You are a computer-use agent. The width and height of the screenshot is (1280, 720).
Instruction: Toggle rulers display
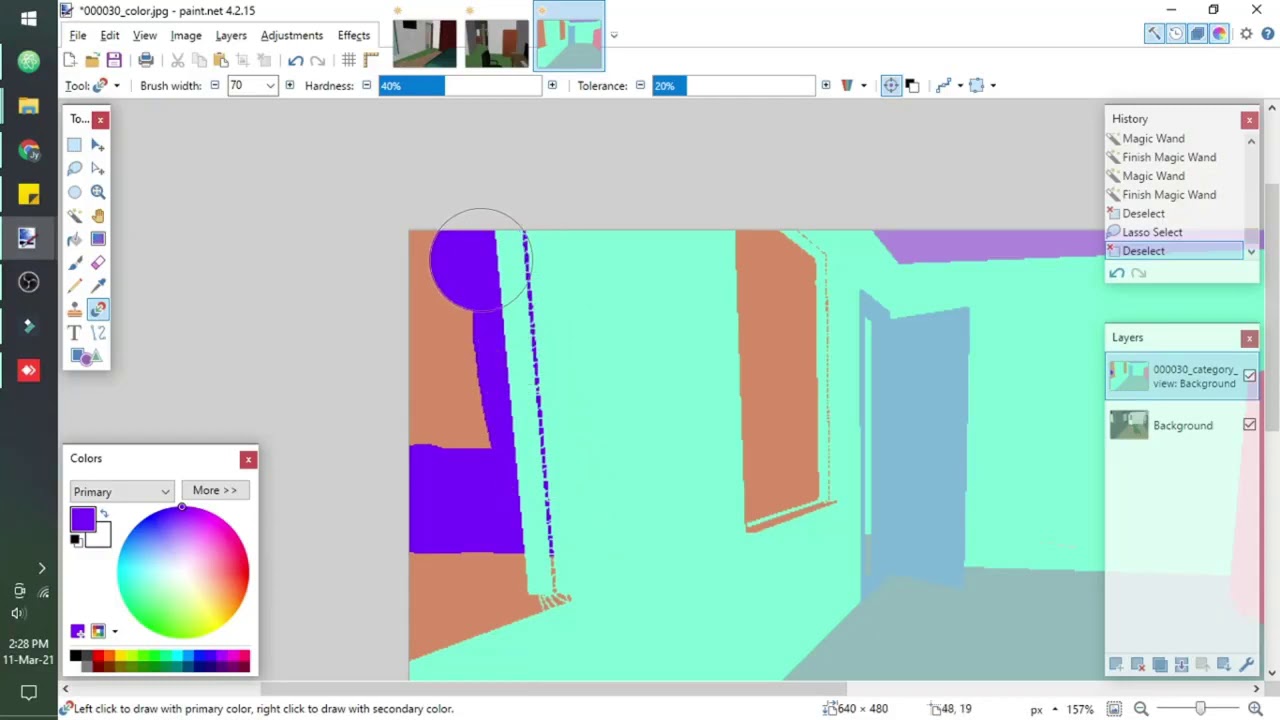[371, 61]
